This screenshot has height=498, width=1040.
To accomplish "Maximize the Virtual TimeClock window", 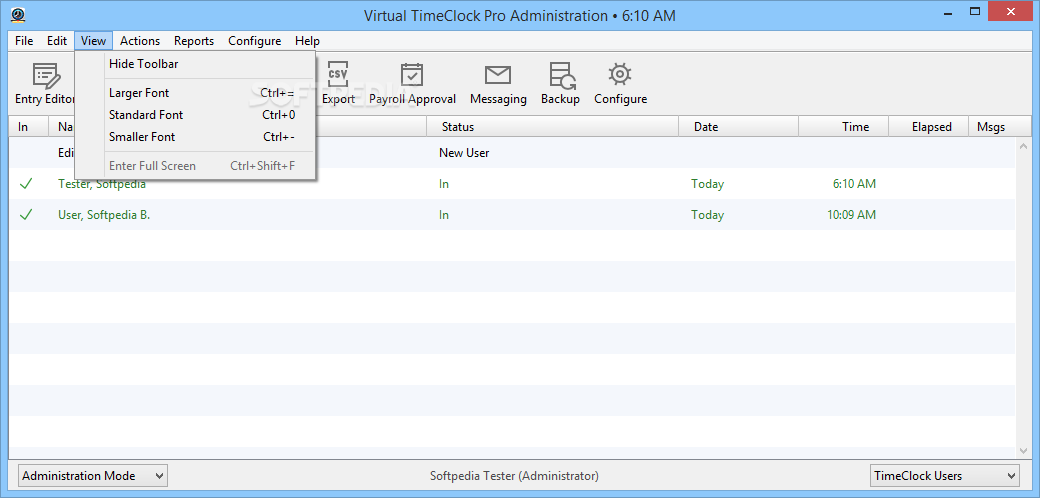I will point(974,11).
